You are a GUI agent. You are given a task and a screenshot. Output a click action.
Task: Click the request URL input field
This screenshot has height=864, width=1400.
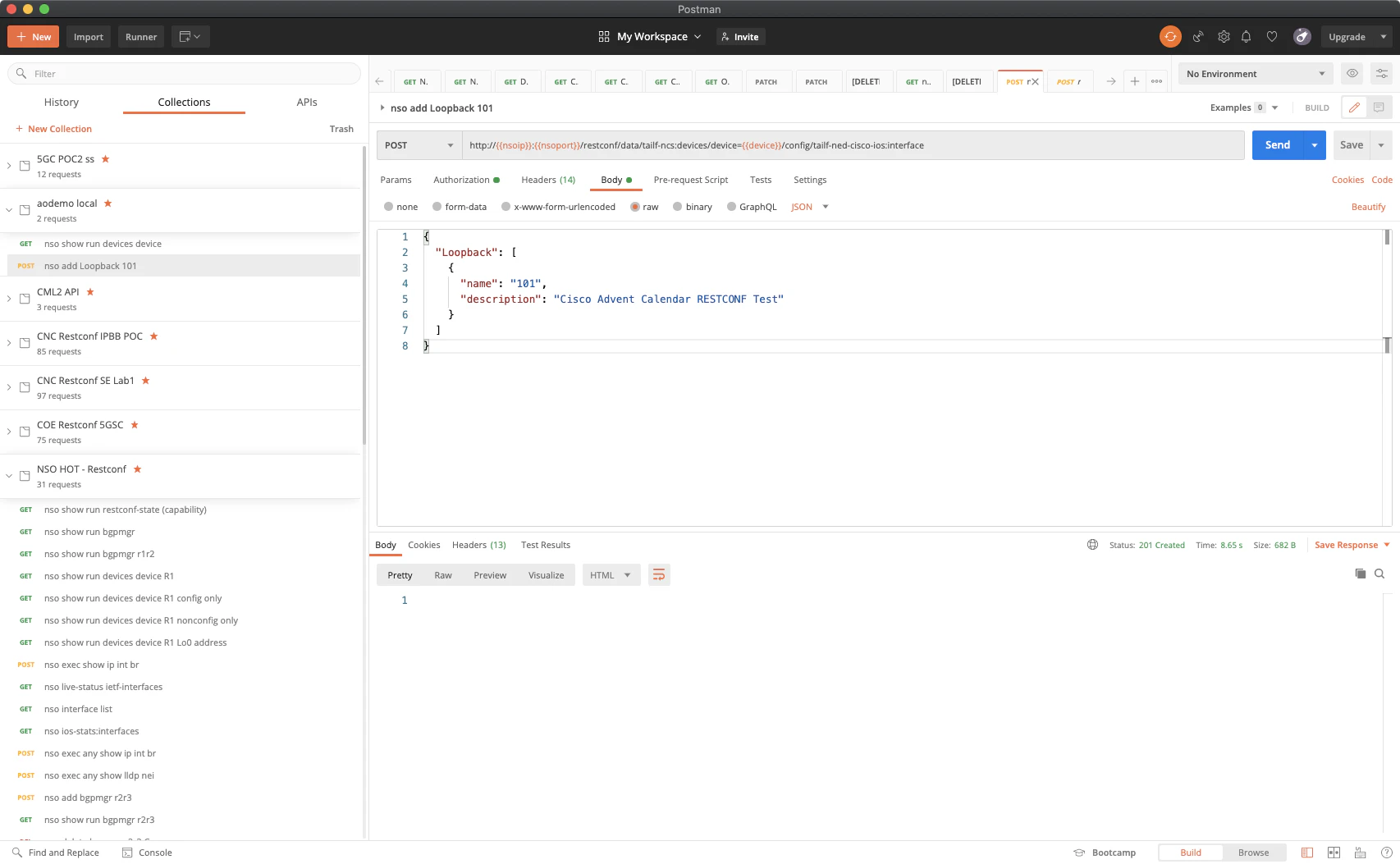click(853, 145)
